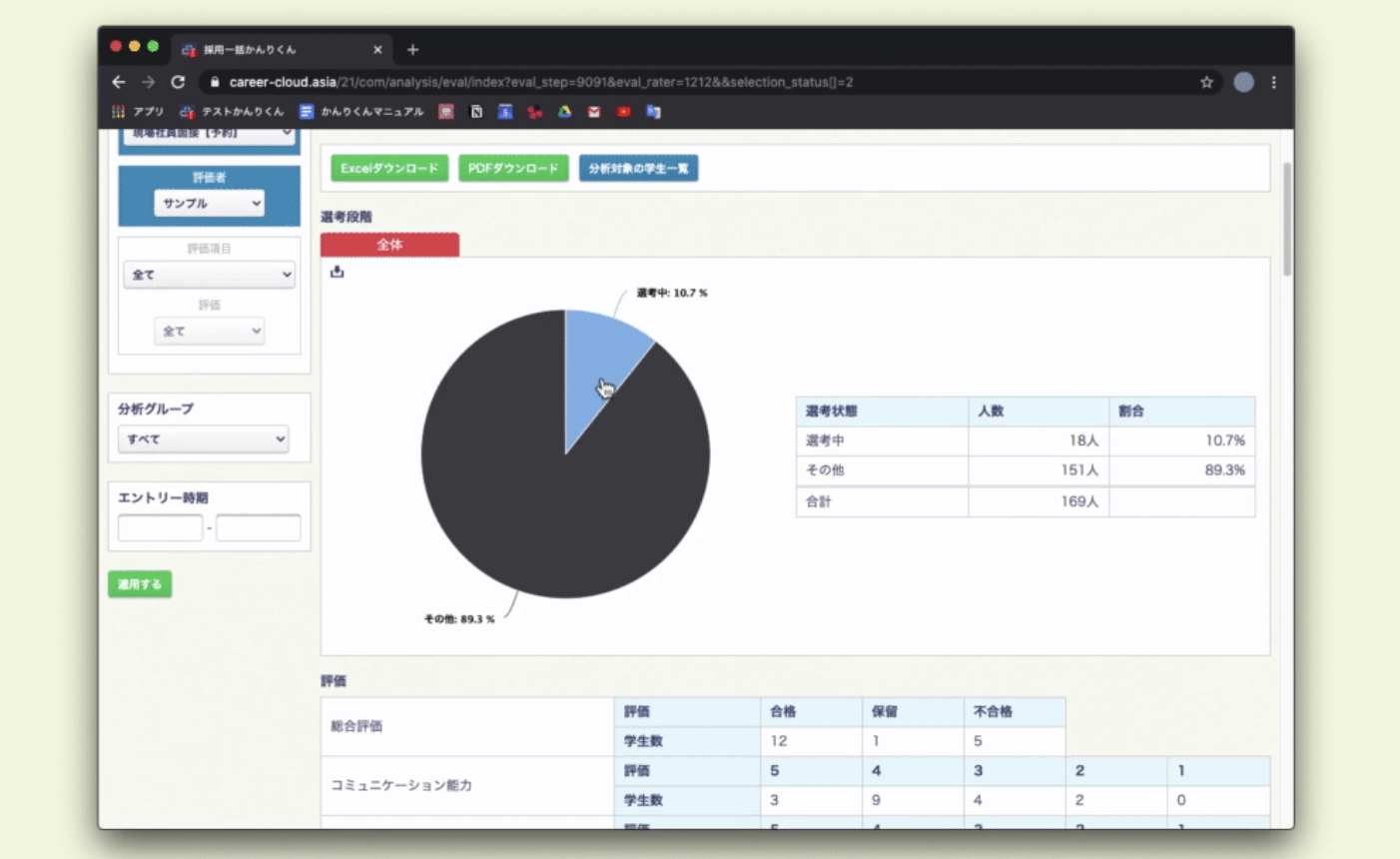The image size is (1400, 859).
Task: Click the Chrome profile avatar
Action: (x=1243, y=82)
